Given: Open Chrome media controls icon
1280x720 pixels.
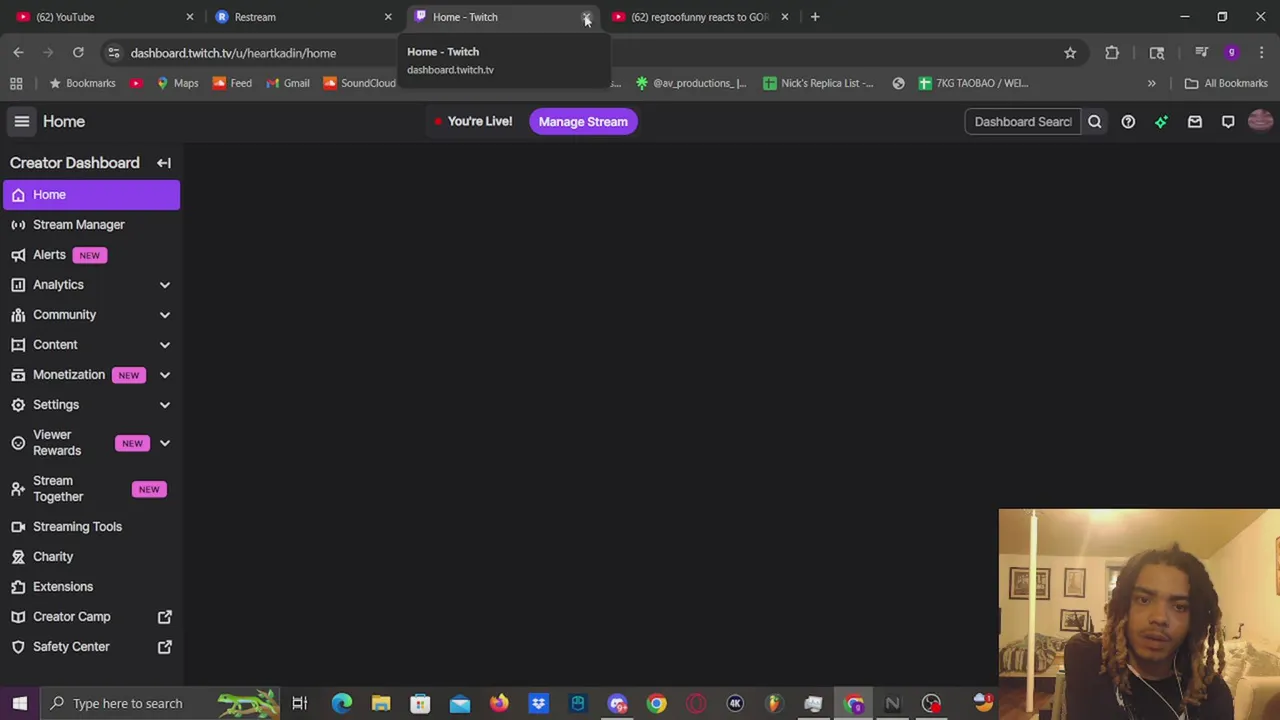Looking at the screenshot, I should point(1201,53).
